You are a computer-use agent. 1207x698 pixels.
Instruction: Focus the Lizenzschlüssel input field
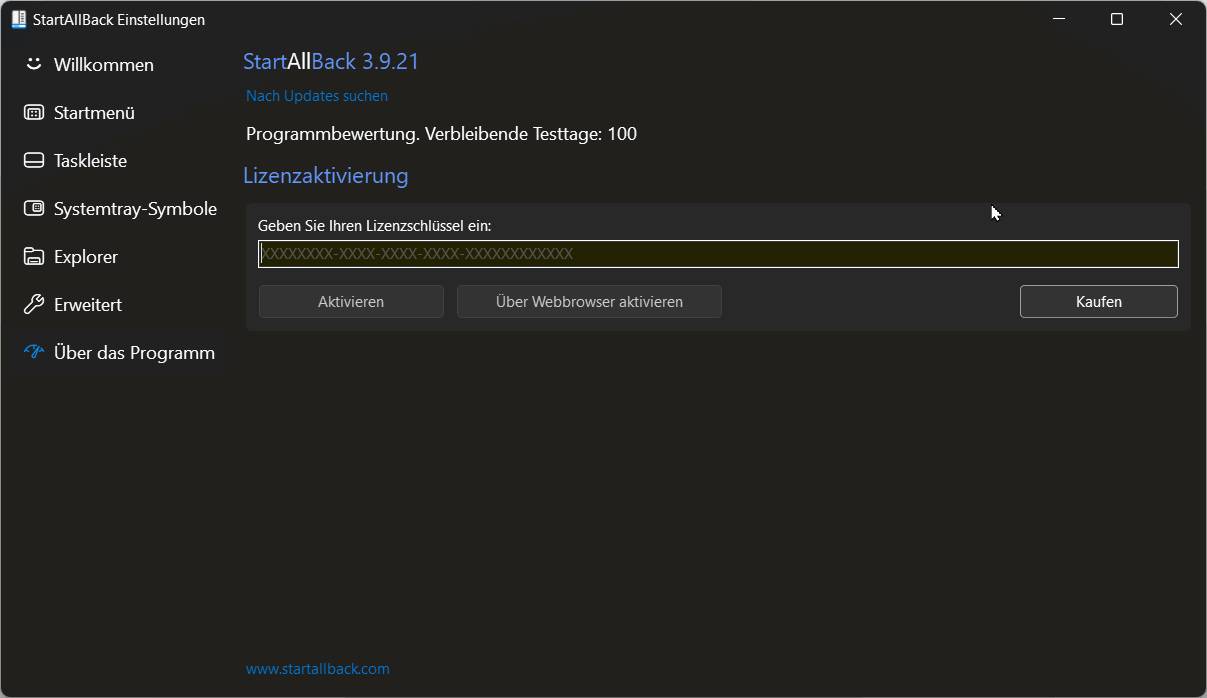pos(718,254)
